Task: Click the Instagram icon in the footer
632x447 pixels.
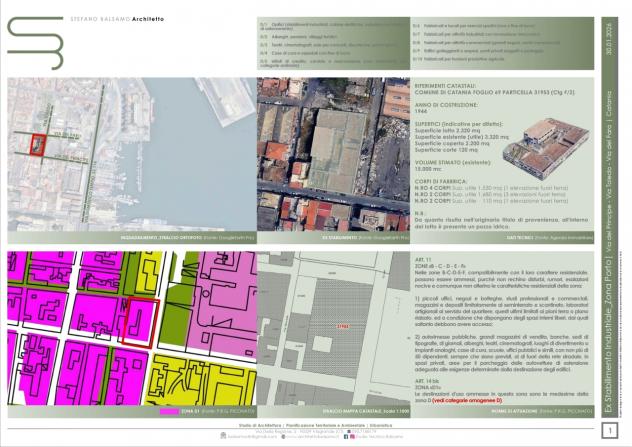Action: point(352,437)
